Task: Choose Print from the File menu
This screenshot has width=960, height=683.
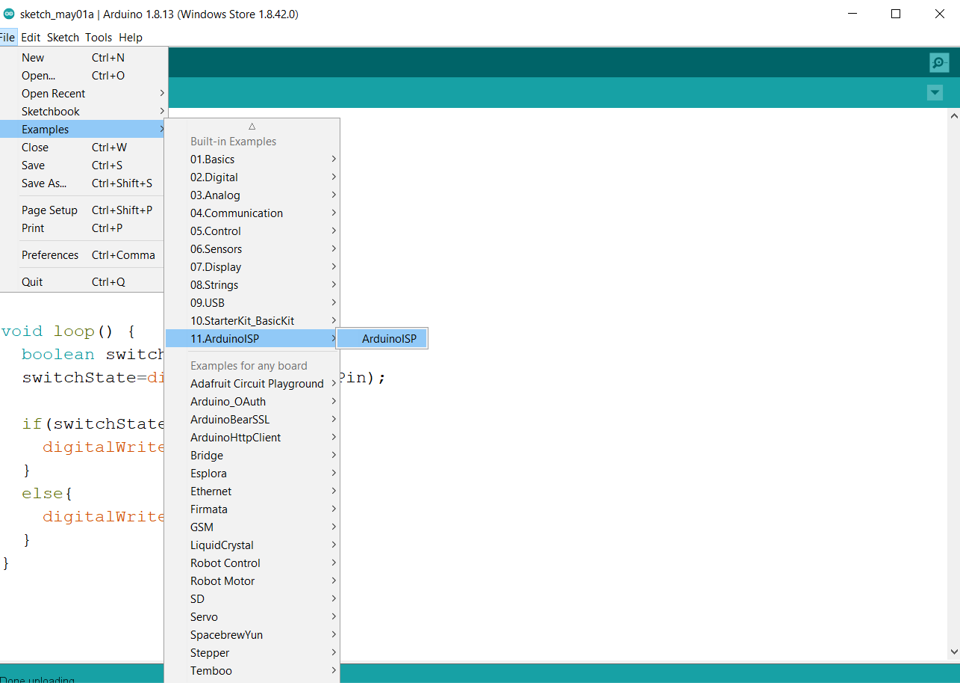Action: point(84,228)
